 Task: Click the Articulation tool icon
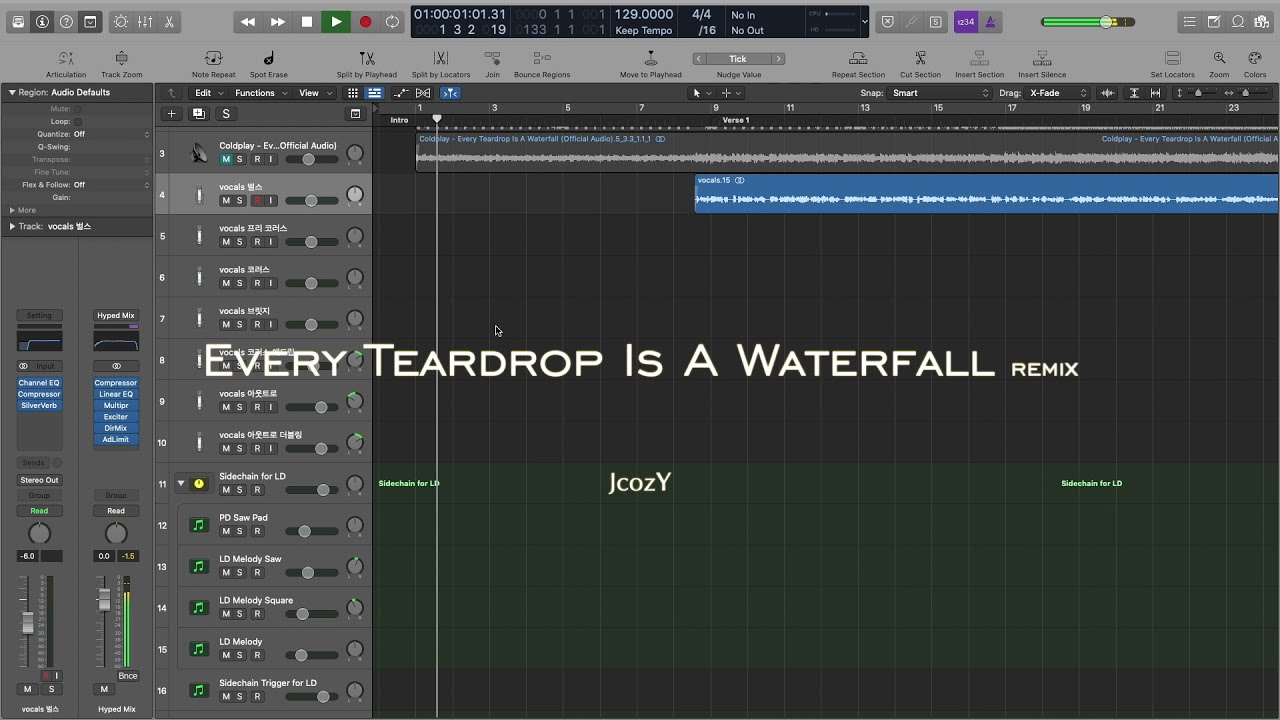(66, 59)
